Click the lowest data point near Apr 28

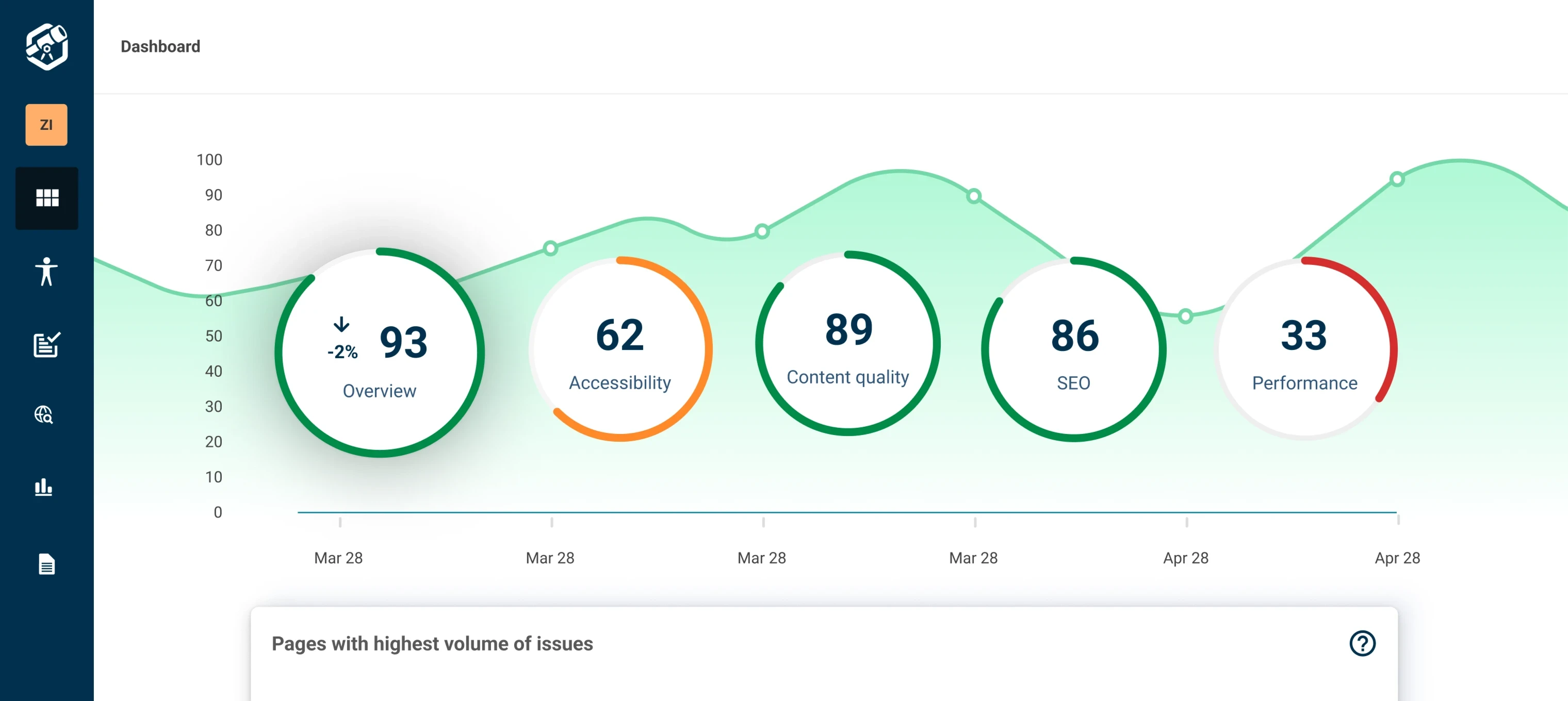1185,316
